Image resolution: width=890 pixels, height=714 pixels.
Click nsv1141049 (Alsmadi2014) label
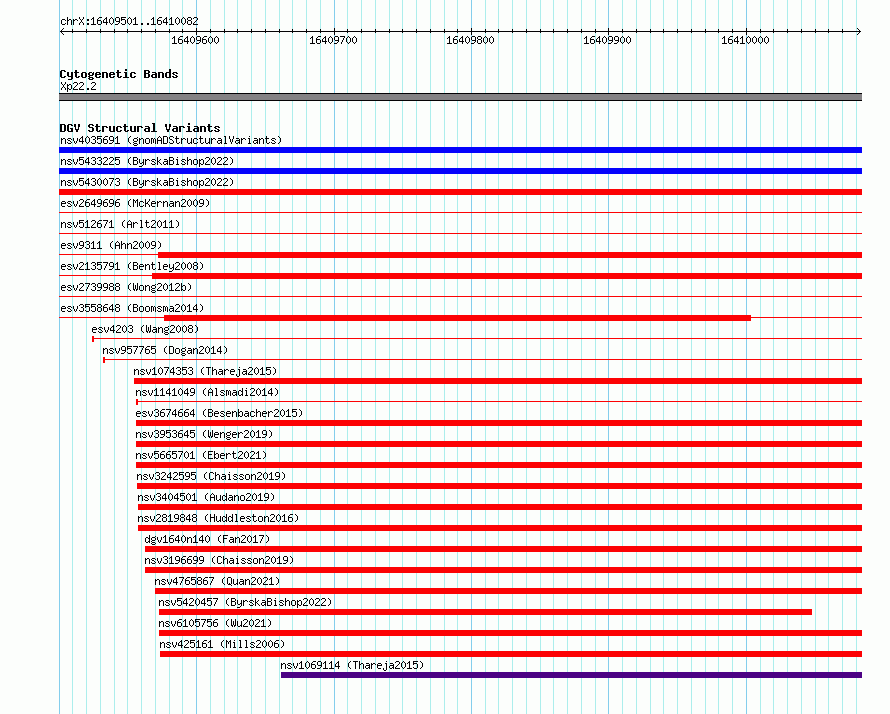click(x=207, y=392)
